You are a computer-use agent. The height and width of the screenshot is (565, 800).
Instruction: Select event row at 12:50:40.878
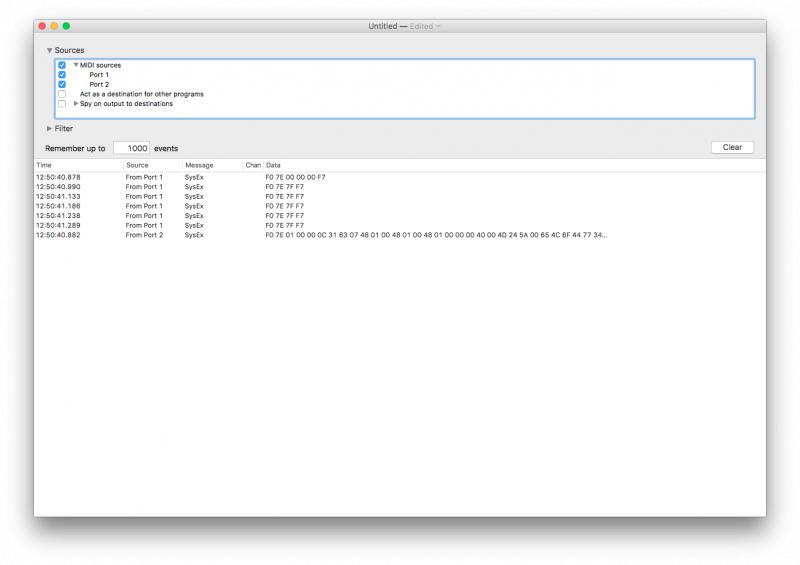click(400, 177)
